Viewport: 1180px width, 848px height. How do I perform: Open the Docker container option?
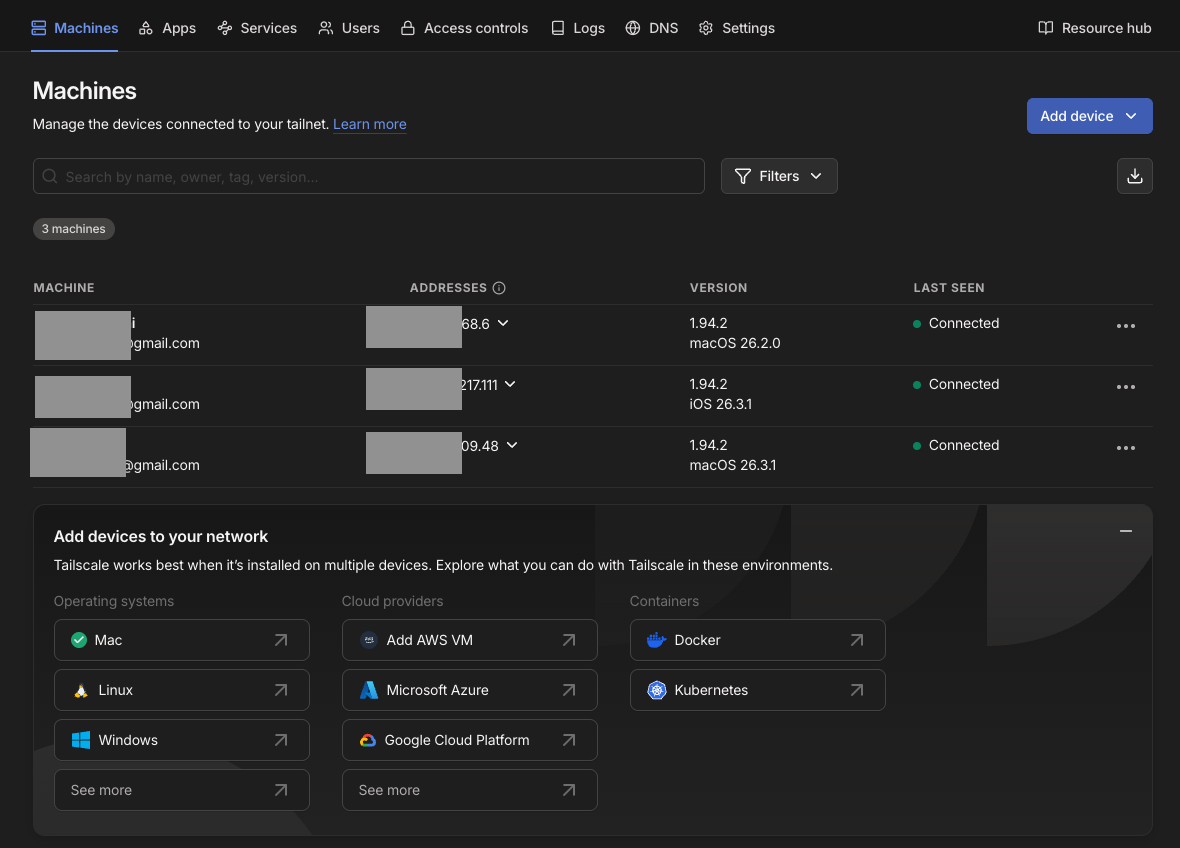point(758,640)
